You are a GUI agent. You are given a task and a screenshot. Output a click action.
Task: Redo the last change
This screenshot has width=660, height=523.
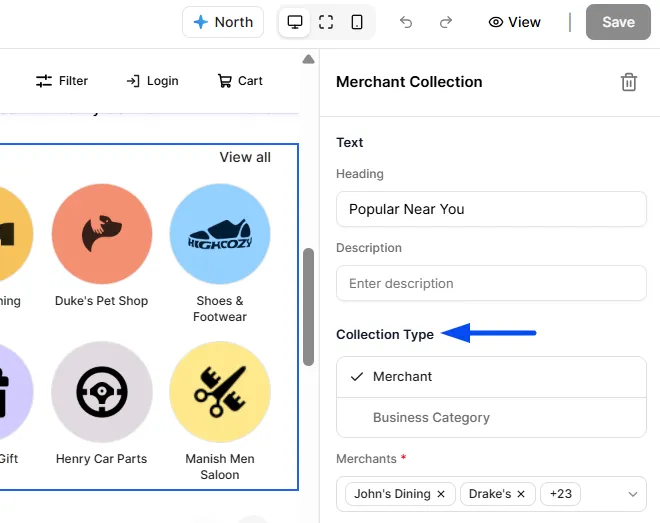click(x=445, y=22)
